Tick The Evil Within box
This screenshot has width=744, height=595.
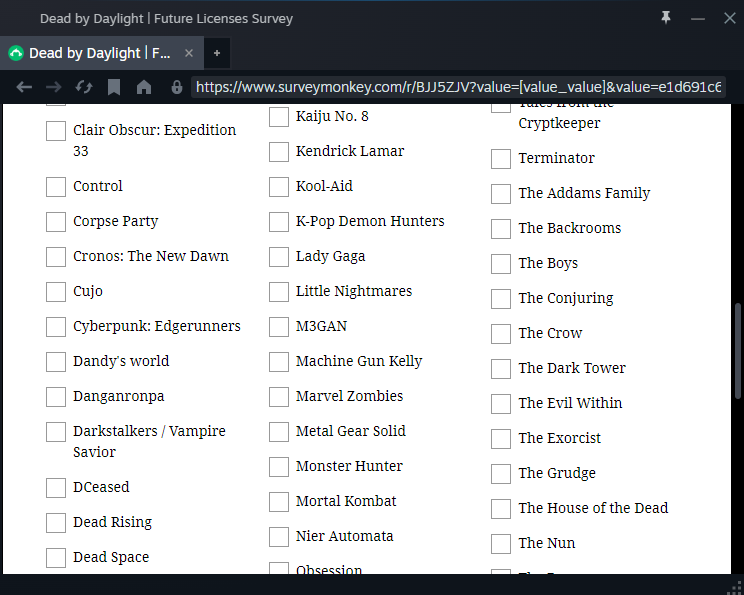501,404
